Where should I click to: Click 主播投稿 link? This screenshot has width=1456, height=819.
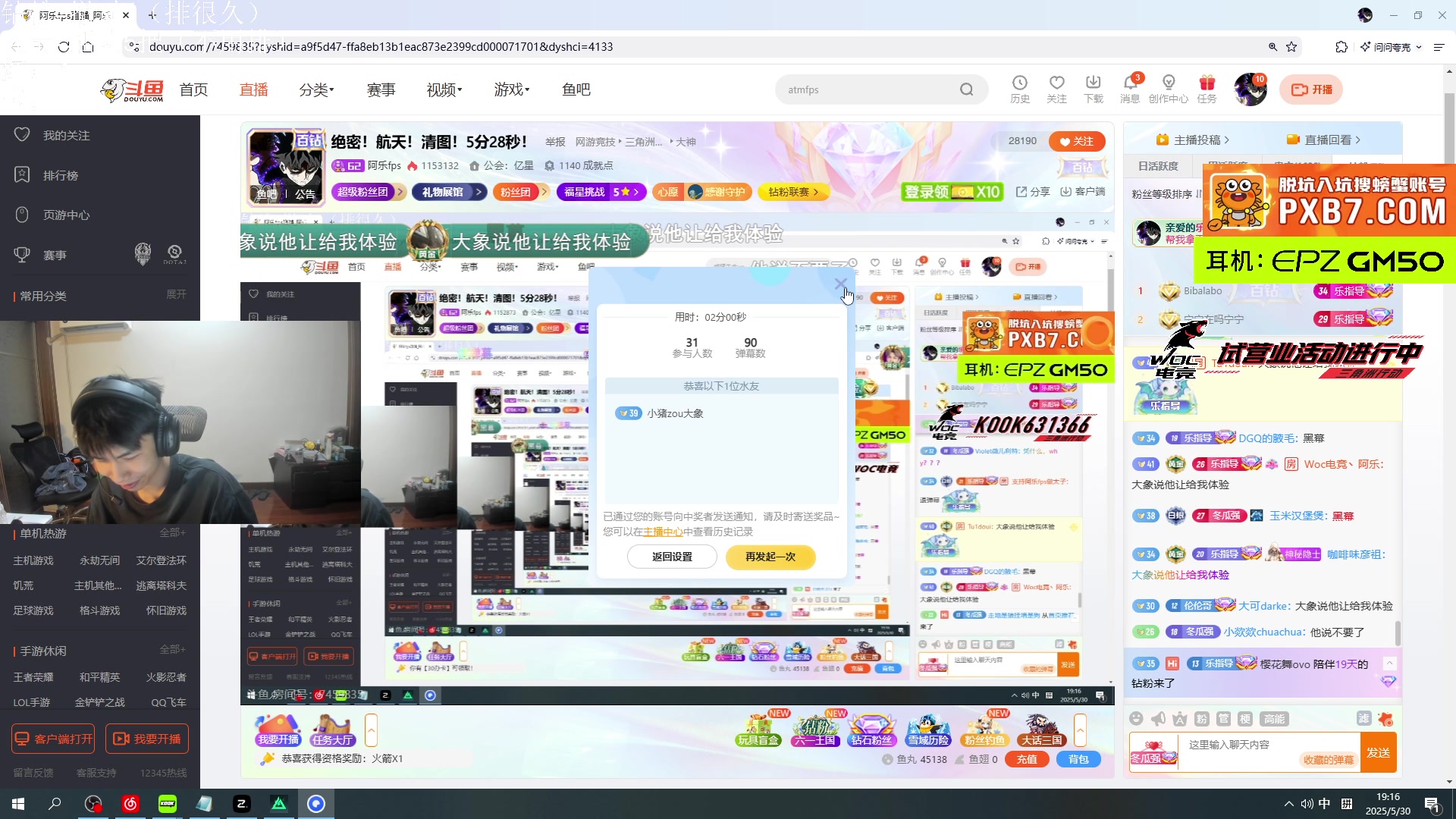[x=1192, y=140]
